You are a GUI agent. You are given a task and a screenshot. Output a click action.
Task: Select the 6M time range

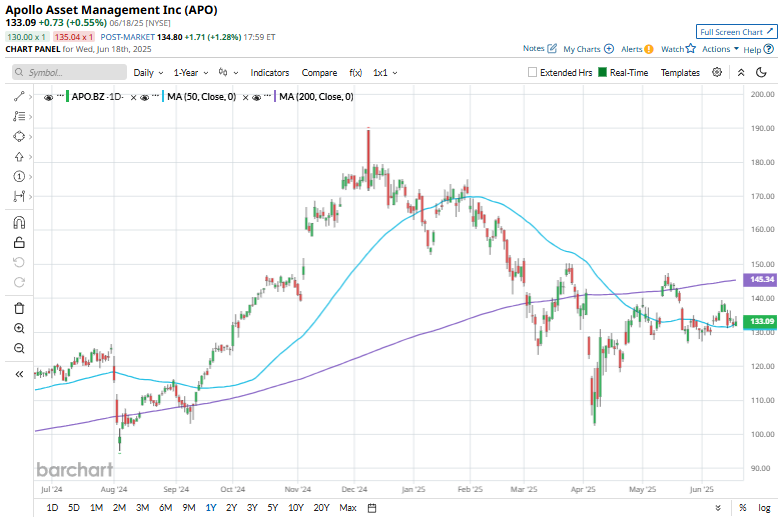(165, 508)
